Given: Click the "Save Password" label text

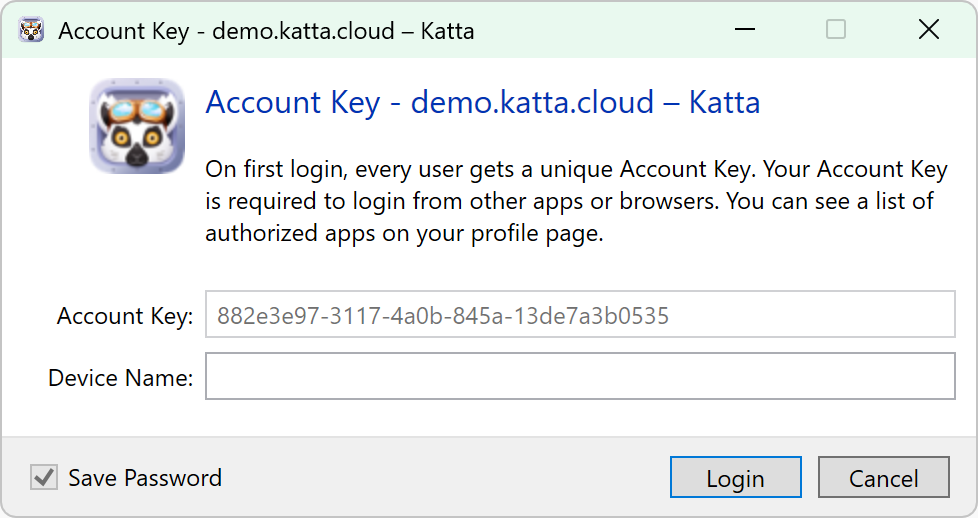Looking at the screenshot, I should [145, 477].
